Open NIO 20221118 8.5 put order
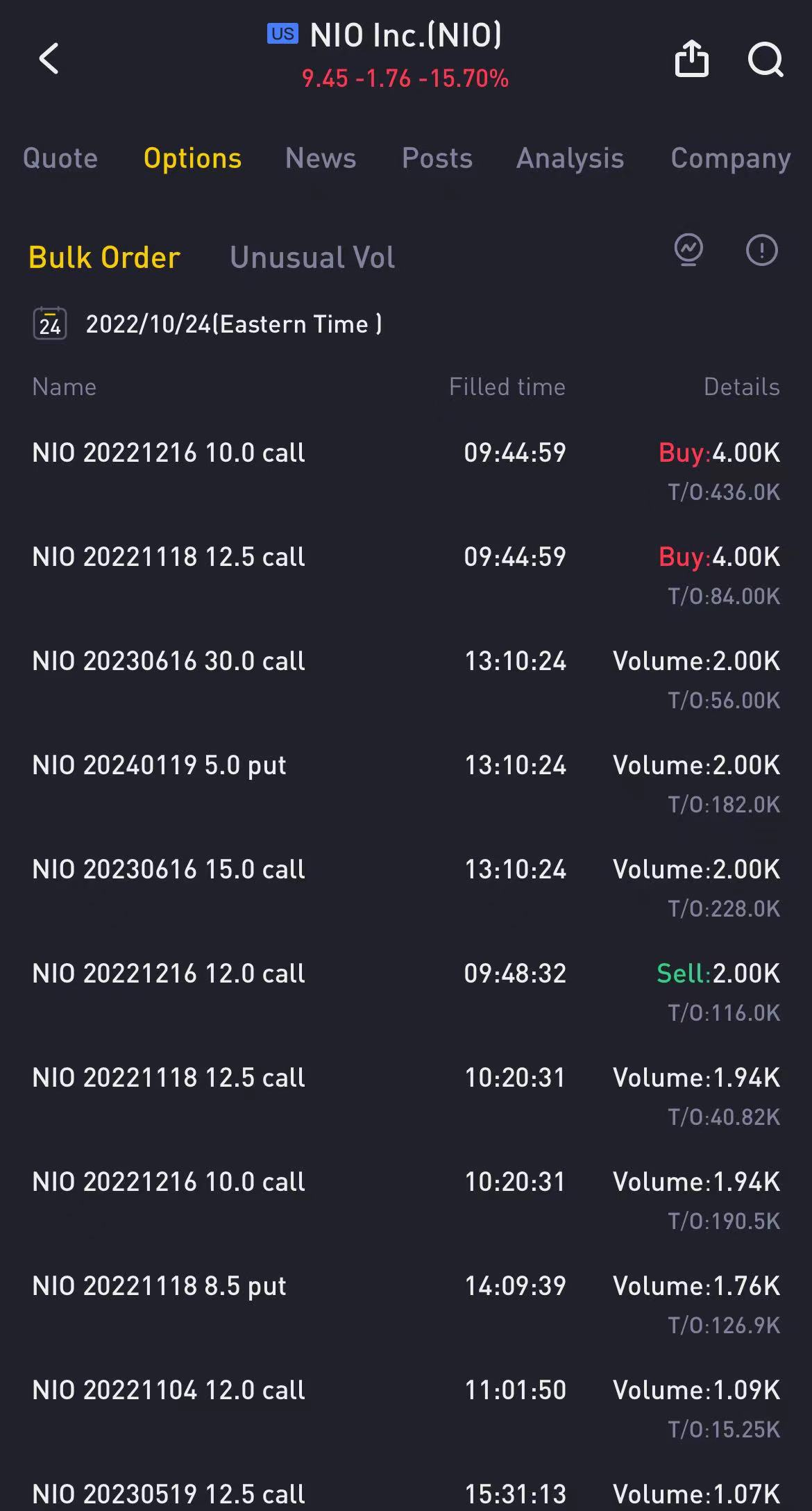This screenshot has height=1511, width=812. 406,1303
